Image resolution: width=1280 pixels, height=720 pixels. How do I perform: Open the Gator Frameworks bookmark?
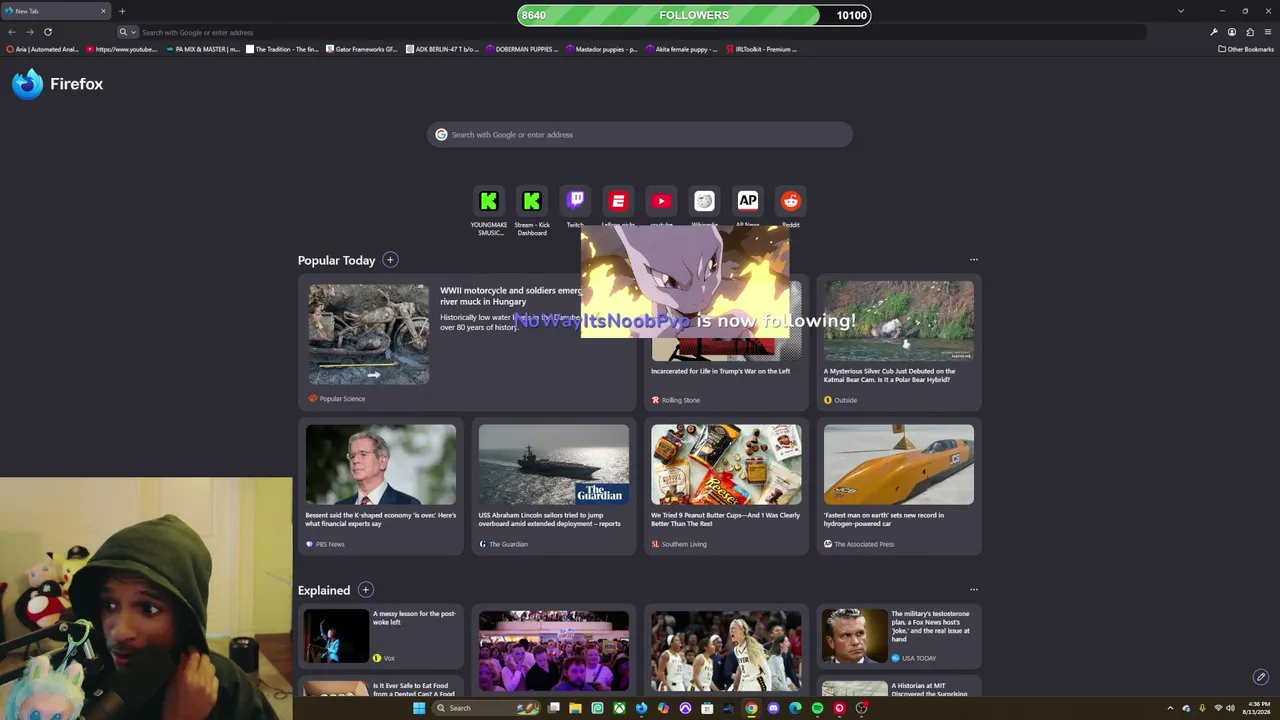[x=362, y=49]
